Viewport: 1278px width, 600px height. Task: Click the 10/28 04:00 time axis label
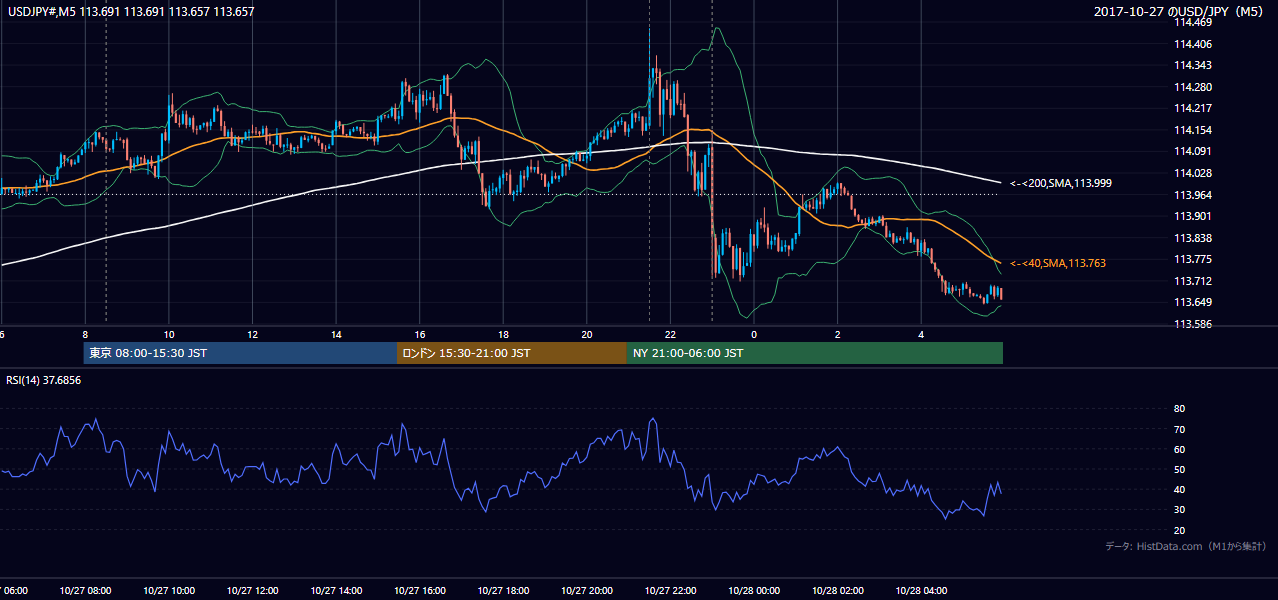point(921,590)
